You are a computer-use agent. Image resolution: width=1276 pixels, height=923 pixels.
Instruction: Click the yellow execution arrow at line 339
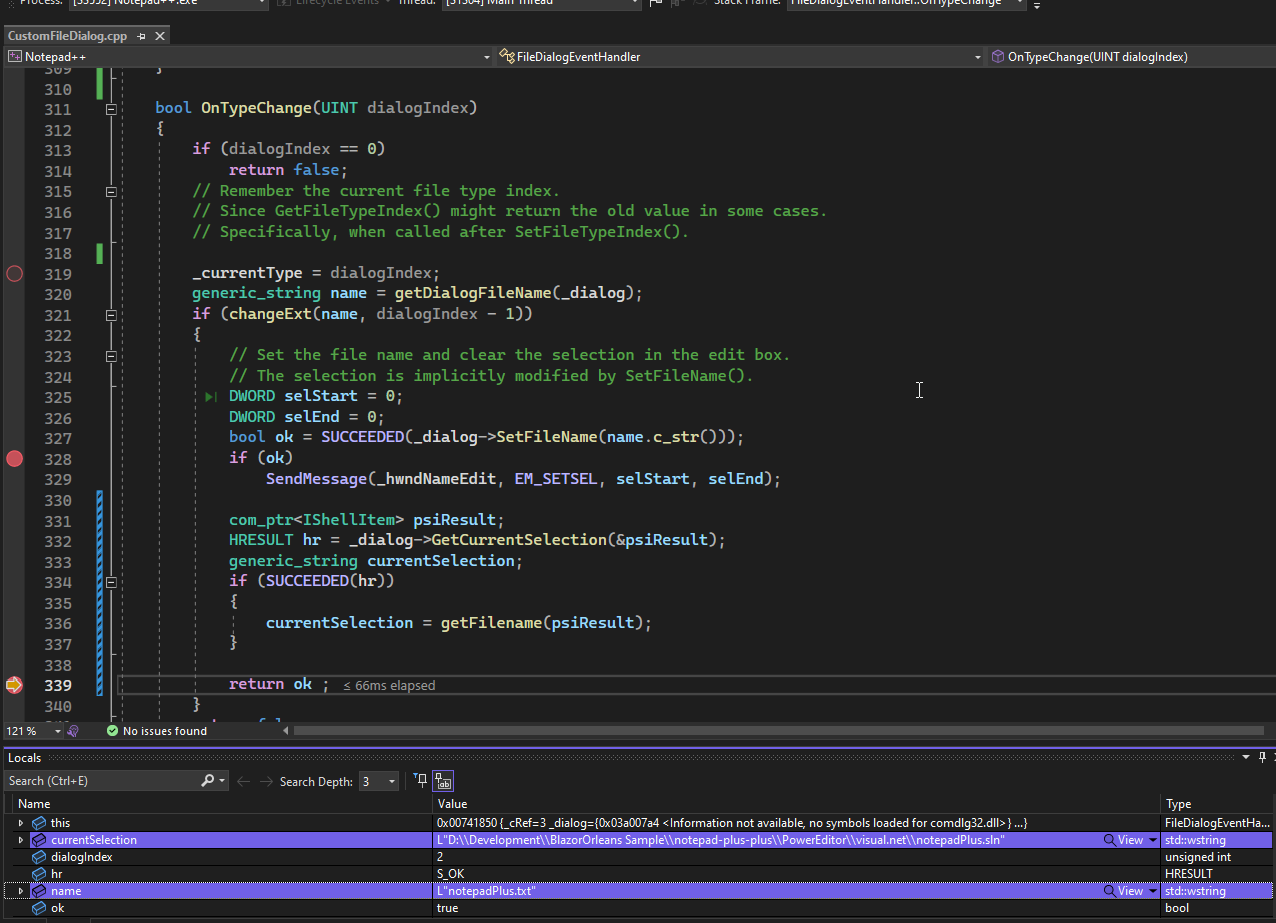click(x=14, y=686)
